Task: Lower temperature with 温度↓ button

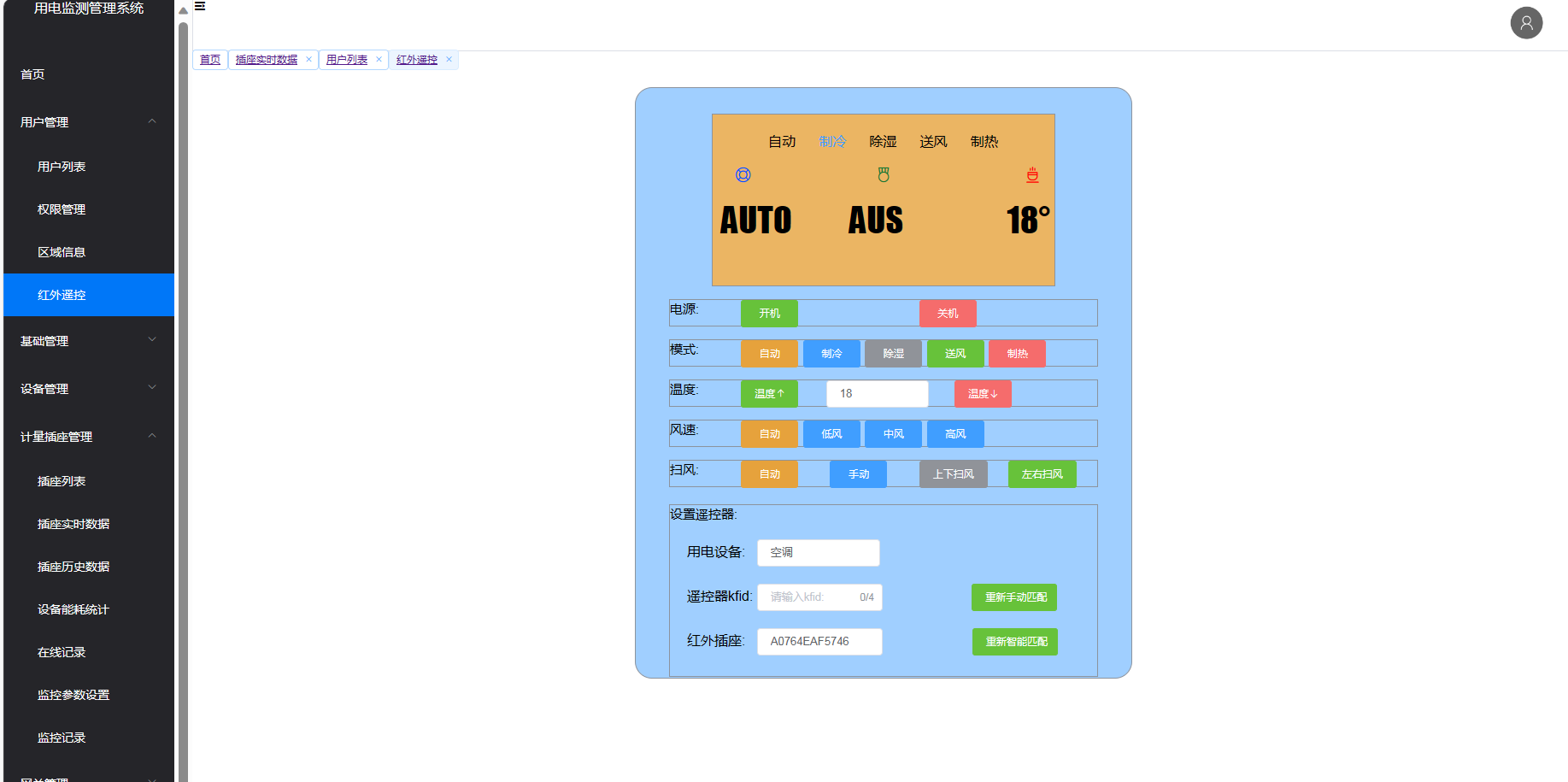Action: (983, 394)
